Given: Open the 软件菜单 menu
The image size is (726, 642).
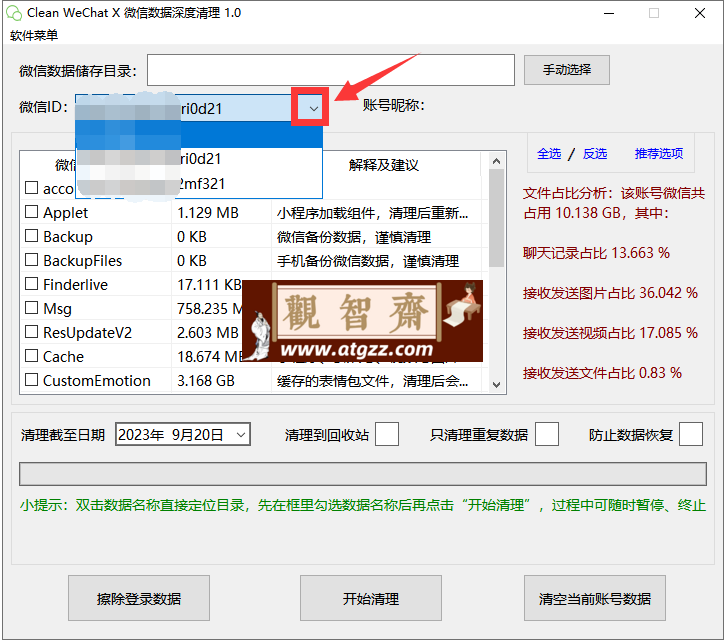Looking at the screenshot, I should pos(34,35).
